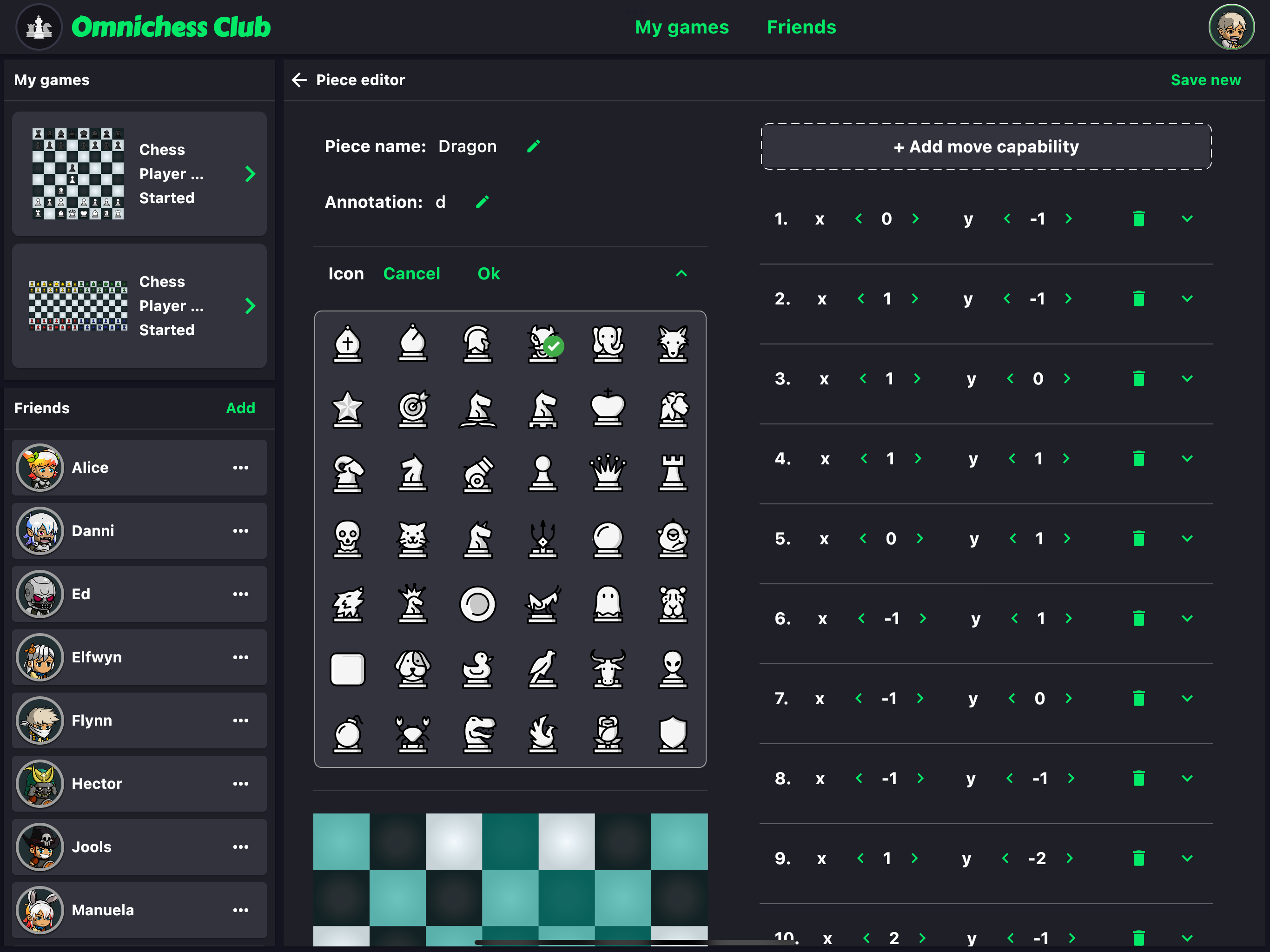The height and width of the screenshot is (952, 1270).
Task: Cancel the icon selection
Action: [412, 274]
